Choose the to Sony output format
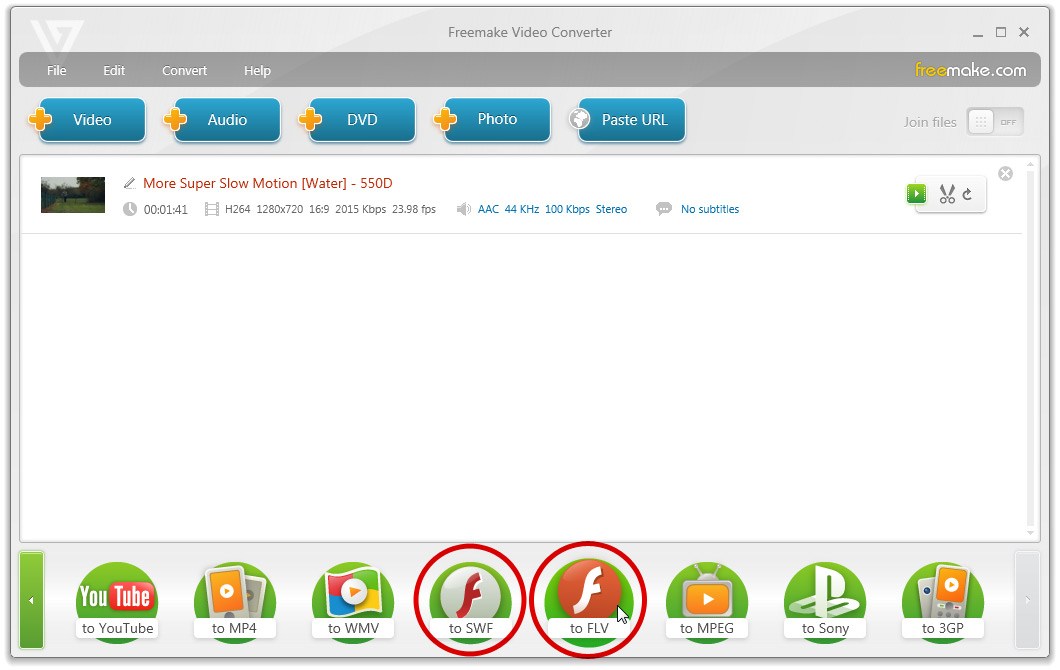The height and width of the screenshot is (670, 1060). [x=825, y=602]
